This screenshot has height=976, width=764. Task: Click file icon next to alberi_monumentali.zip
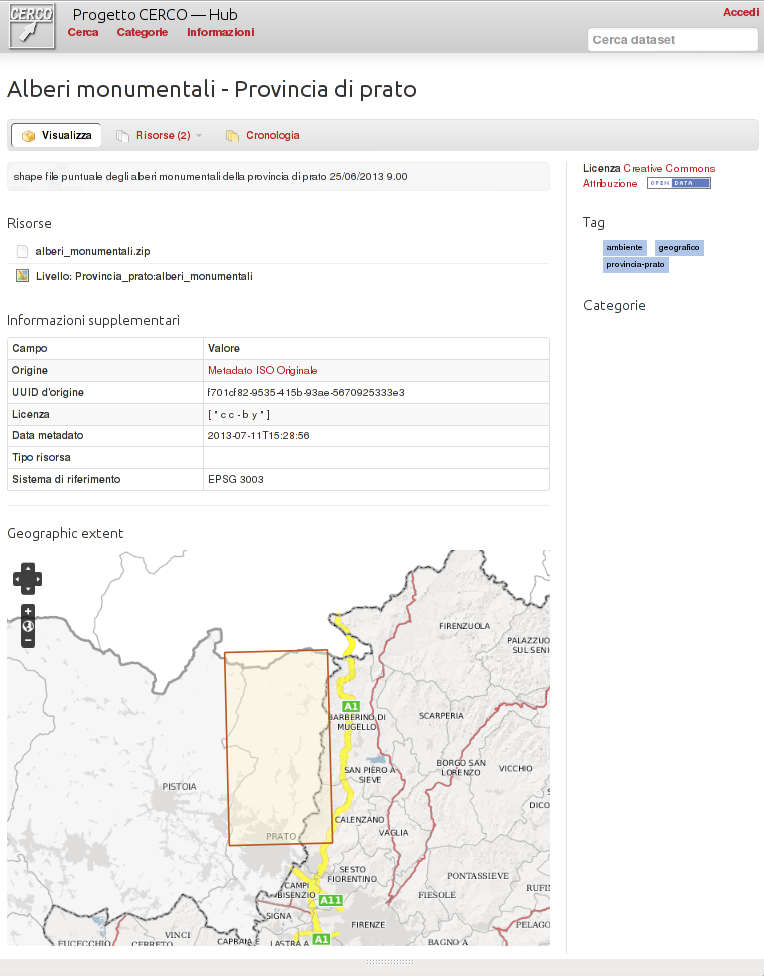tap(22, 251)
